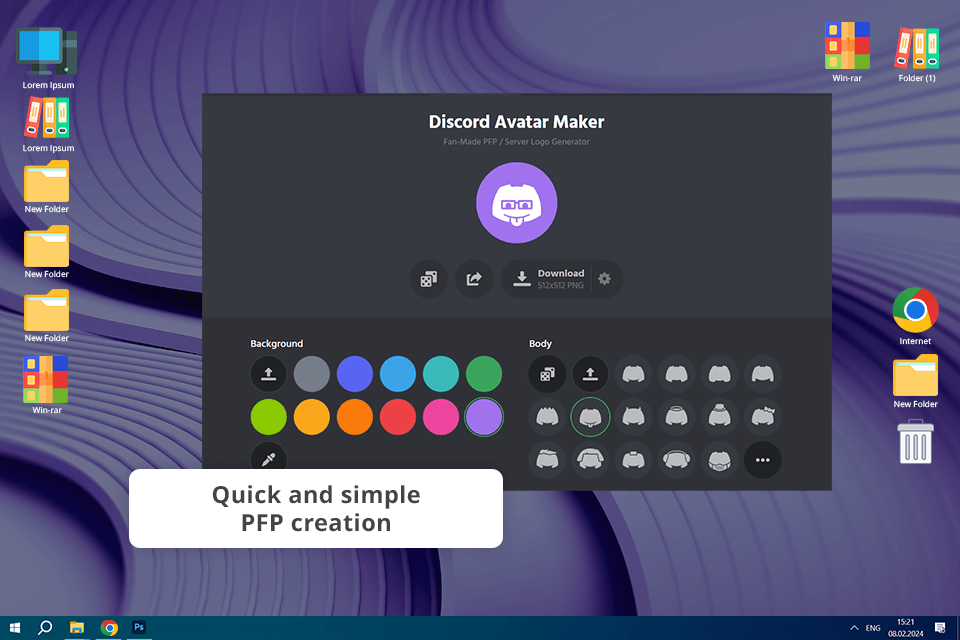The height and width of the screenshot is (640, 960).
Task: Select the blurple background color
Action: coord(354,374)
